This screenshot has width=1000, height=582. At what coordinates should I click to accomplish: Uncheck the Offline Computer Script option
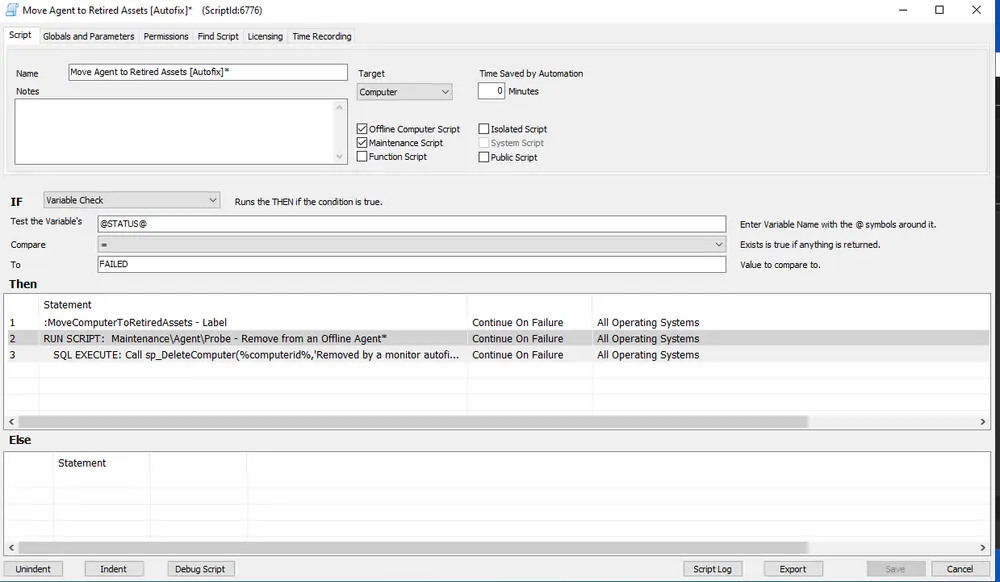(363, 128)
